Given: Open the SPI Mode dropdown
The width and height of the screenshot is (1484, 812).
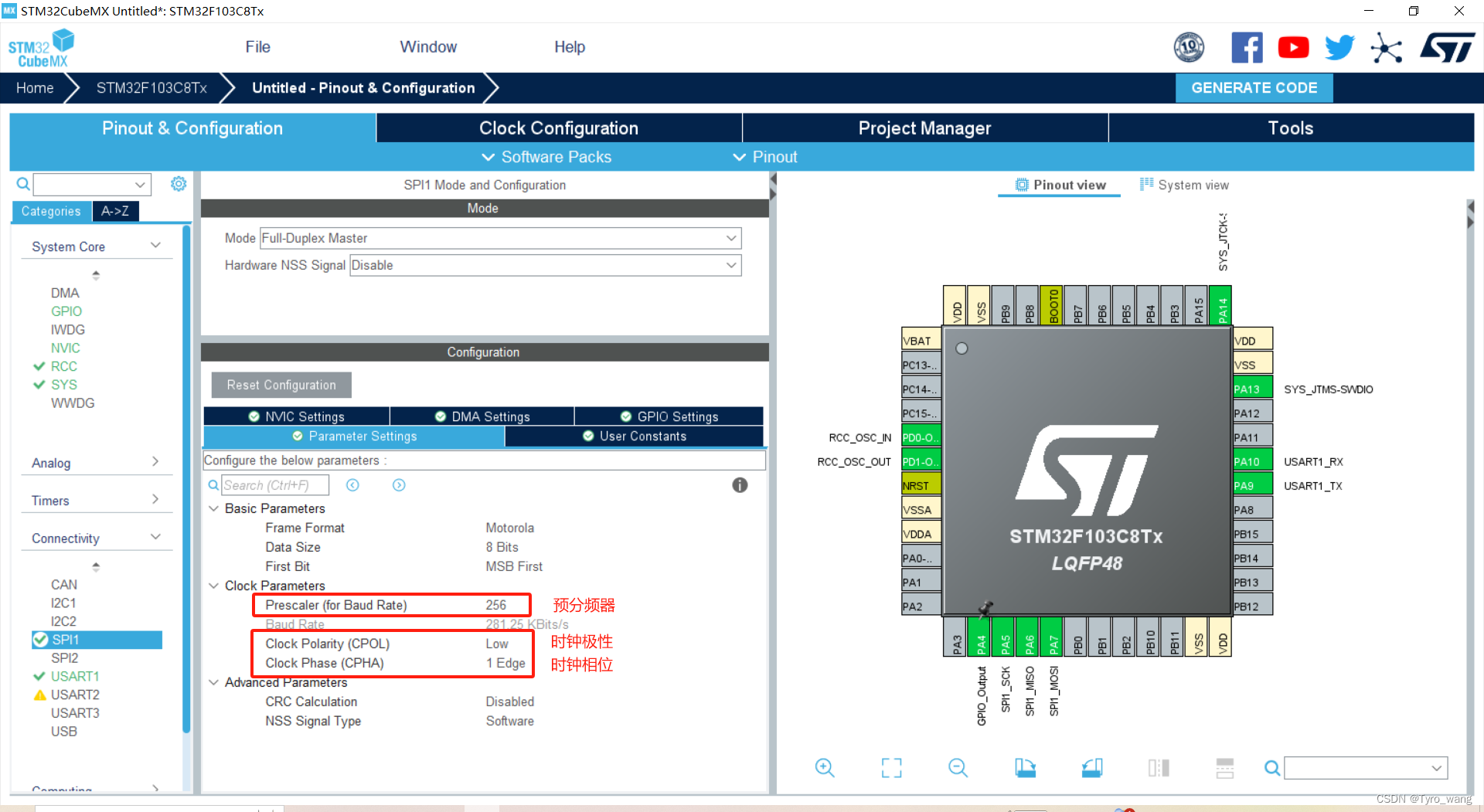Looking at the screenshot, I should (501, 238).
